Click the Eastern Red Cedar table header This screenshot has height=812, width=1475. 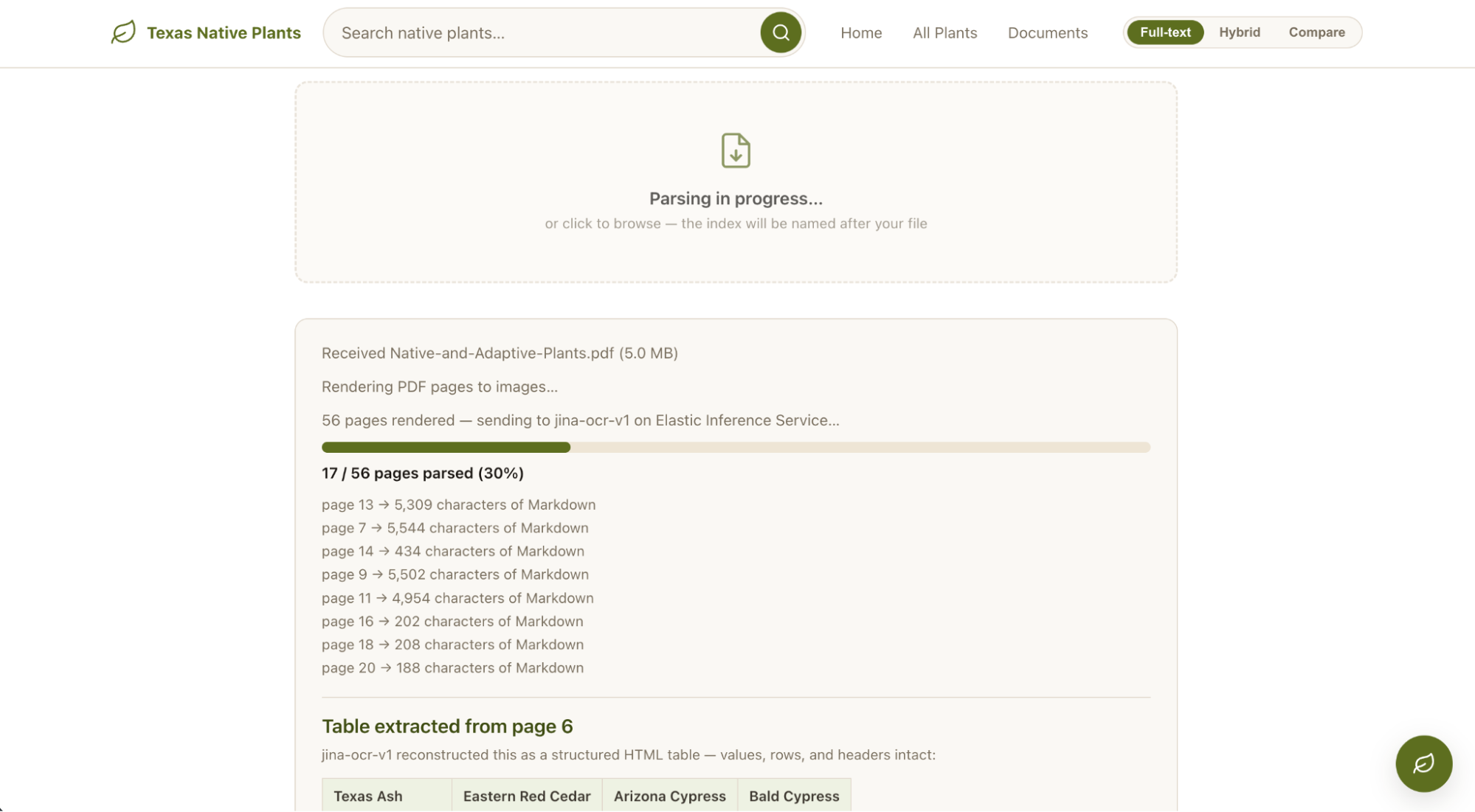click(x=527, y=796)
